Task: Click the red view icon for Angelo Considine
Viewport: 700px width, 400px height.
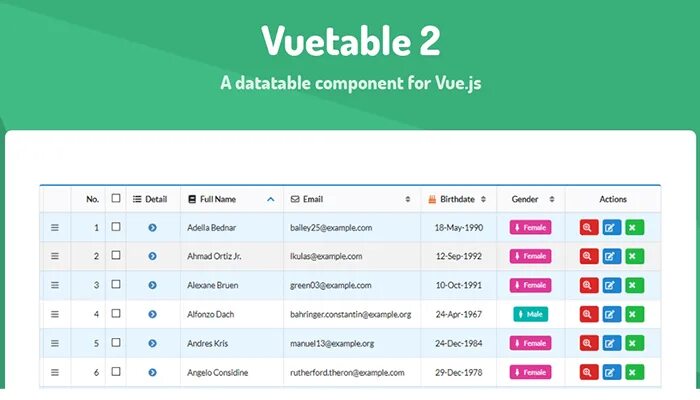Action: pyautogui.click(x=589, y=372)
